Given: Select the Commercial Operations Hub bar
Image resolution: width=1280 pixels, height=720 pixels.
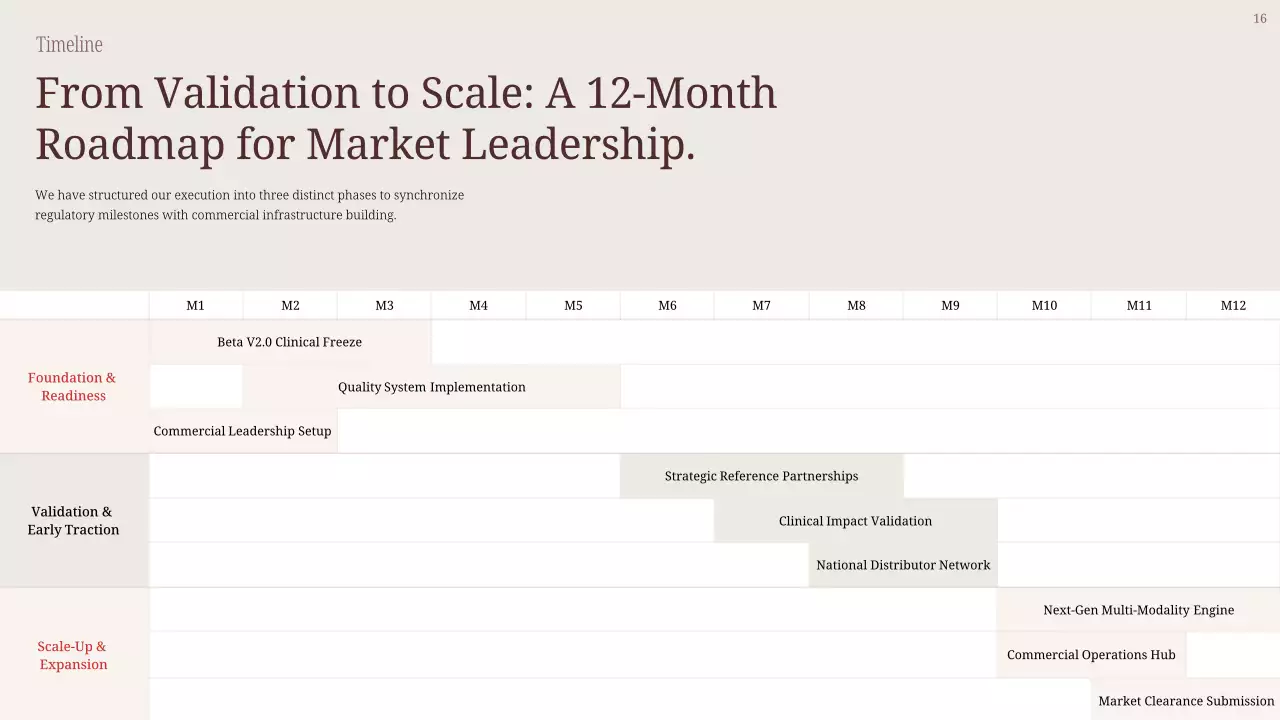Looking at the screenshot, I should [x=1091, y=655].
